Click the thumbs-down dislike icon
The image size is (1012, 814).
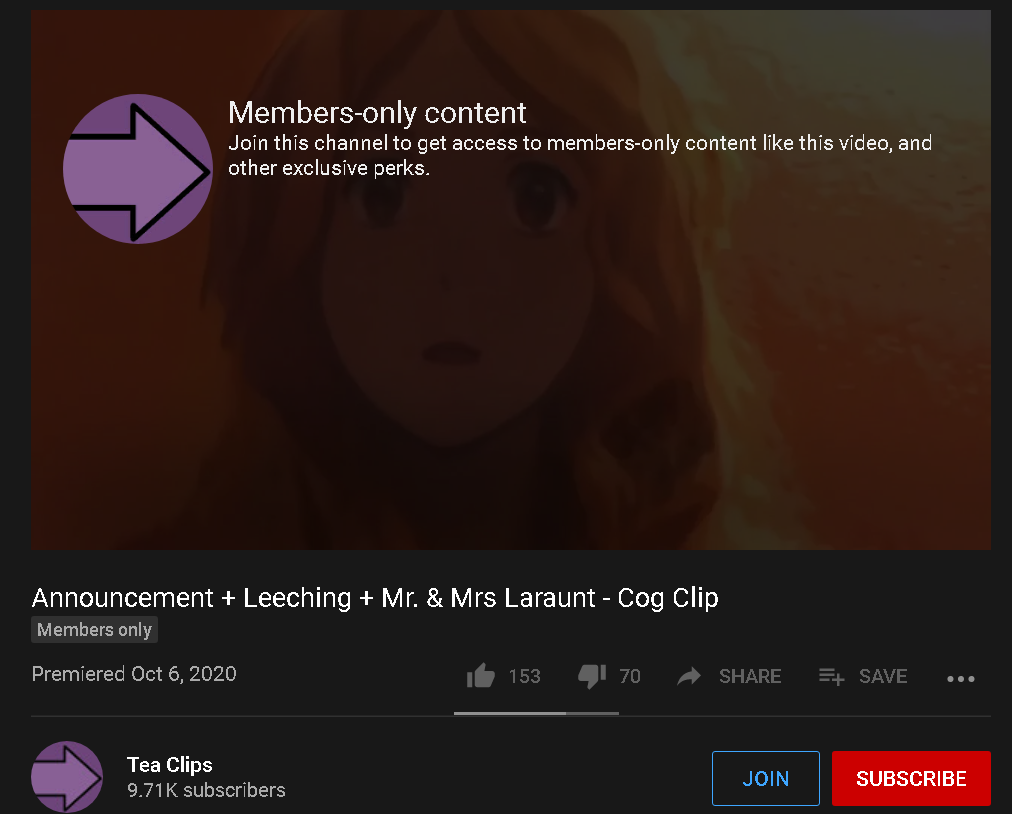(592, 677)
